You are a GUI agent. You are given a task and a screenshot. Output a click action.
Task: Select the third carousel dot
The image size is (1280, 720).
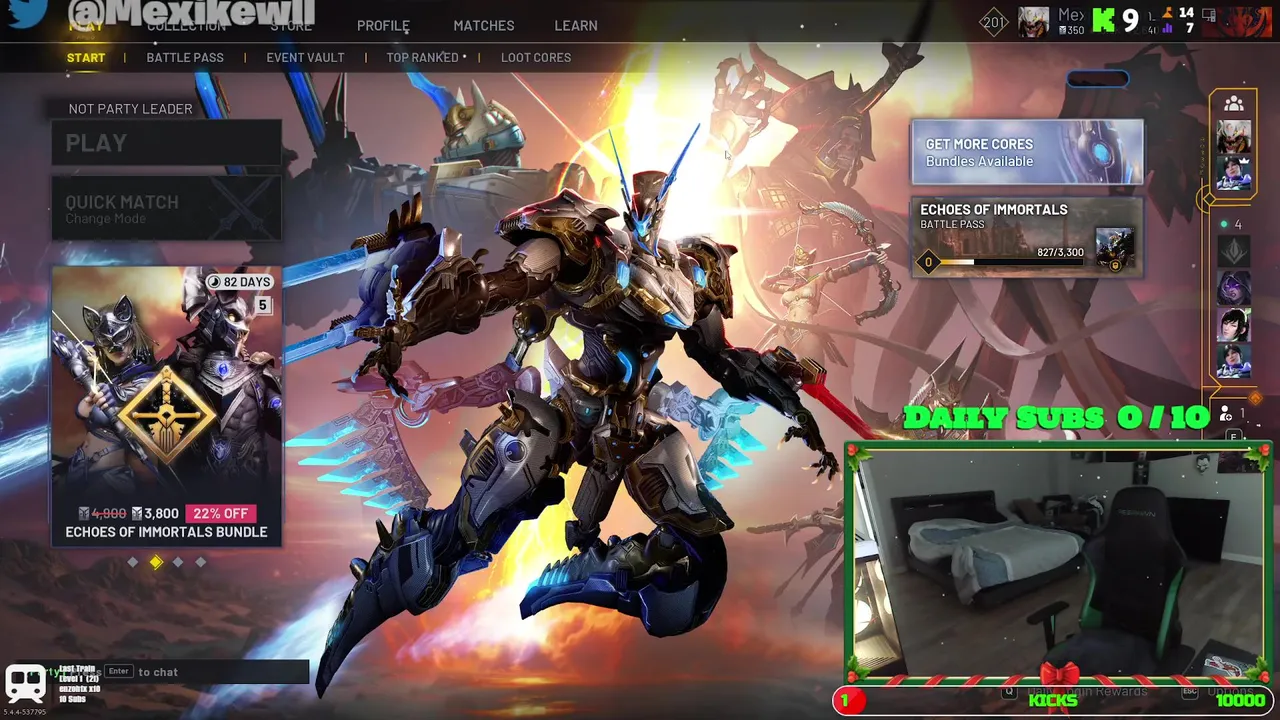tap(178, 562)
